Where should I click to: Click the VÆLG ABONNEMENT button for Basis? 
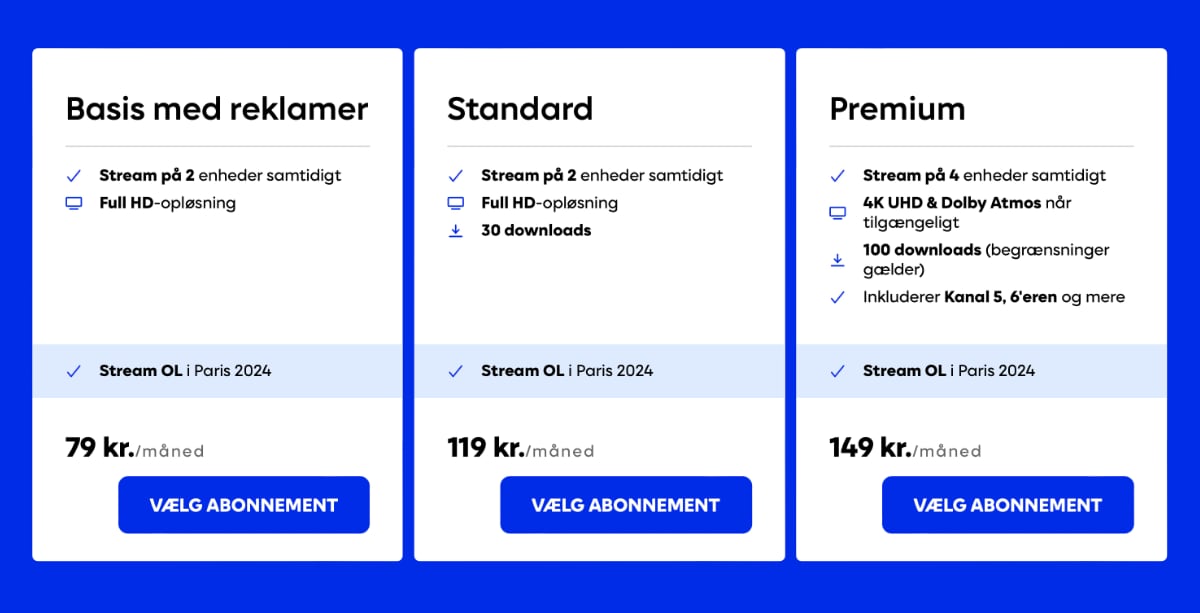[244, 505]
